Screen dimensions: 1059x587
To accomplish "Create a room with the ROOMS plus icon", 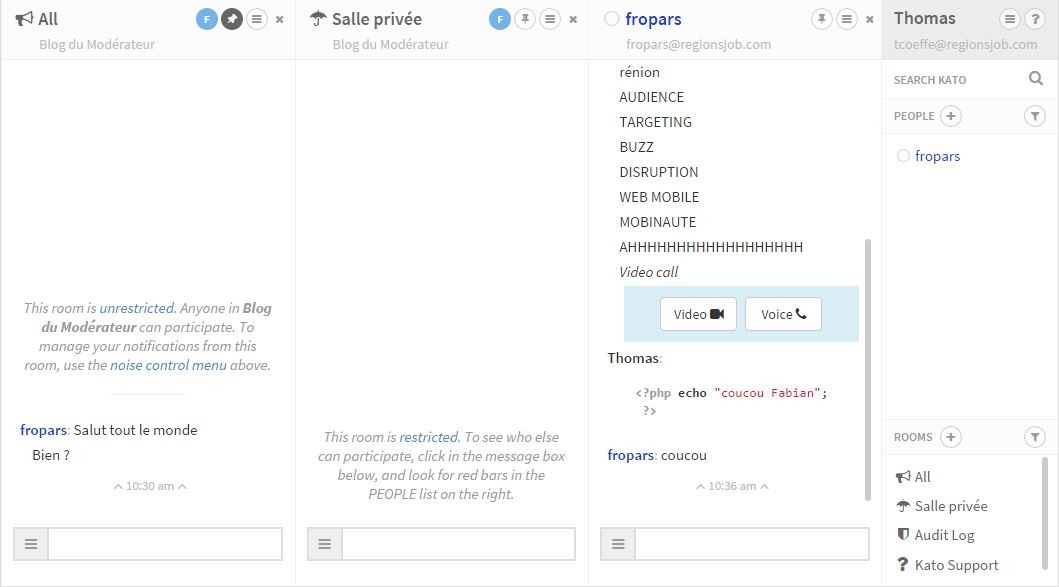I will tap(950, 437).
